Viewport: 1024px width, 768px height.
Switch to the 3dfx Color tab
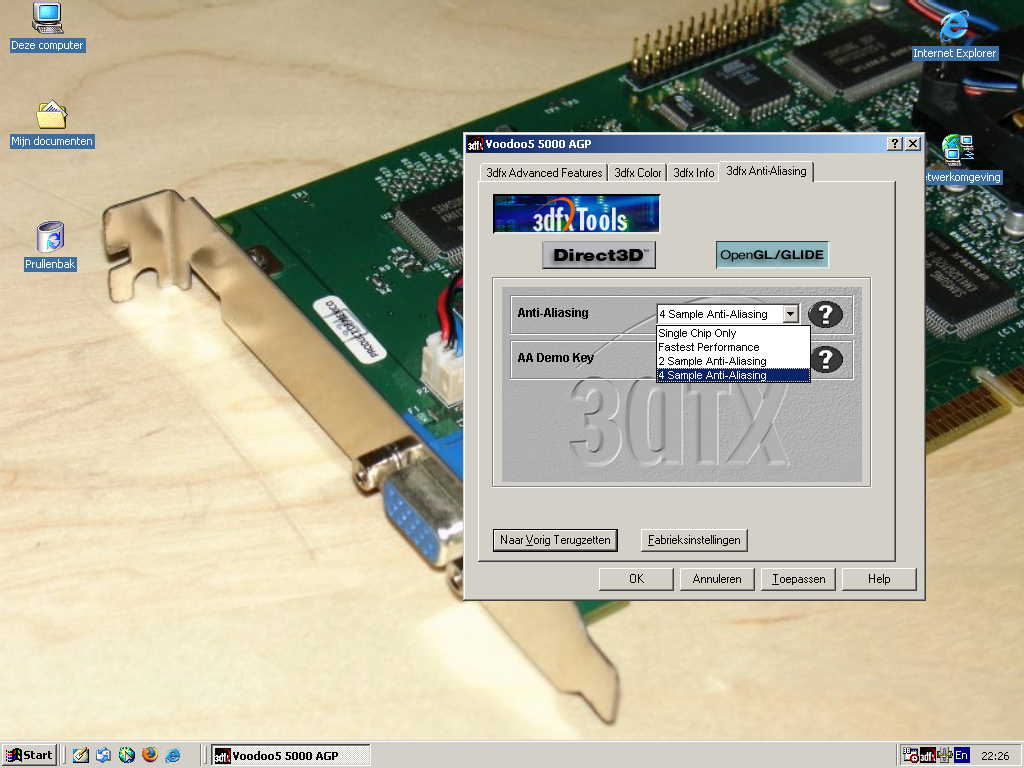(637, 172)
